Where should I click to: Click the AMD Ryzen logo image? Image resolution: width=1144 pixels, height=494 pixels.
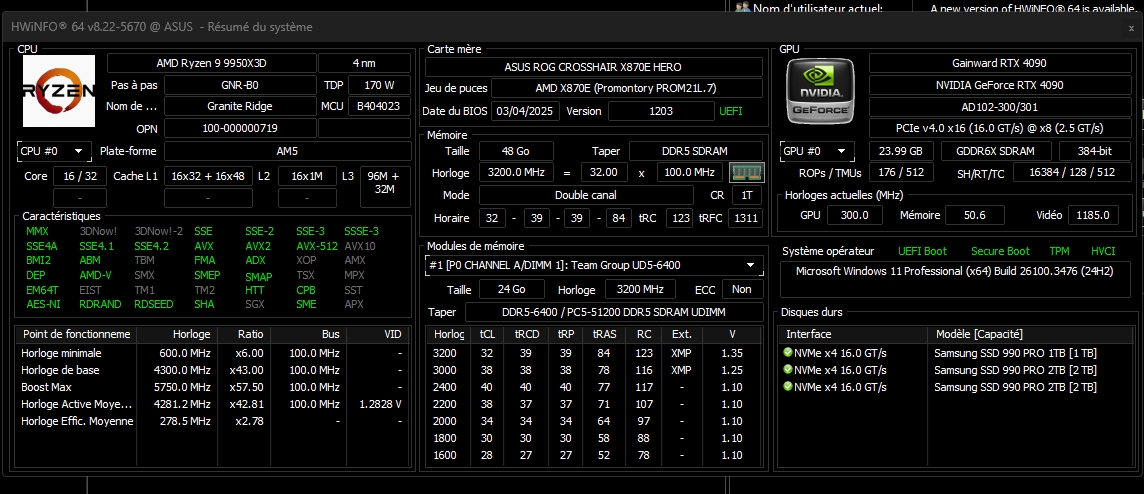(x=58, y=91)
